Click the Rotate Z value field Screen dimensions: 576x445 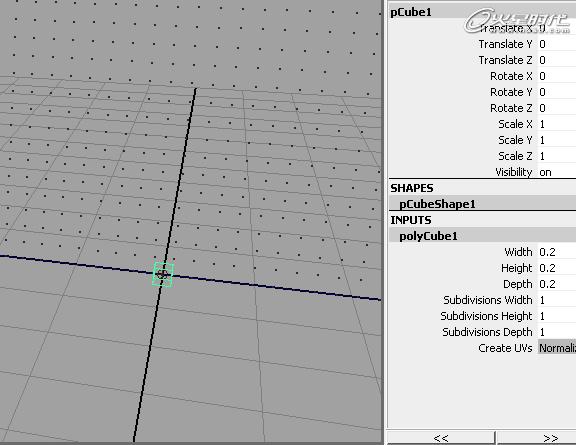tap(557, 108)
